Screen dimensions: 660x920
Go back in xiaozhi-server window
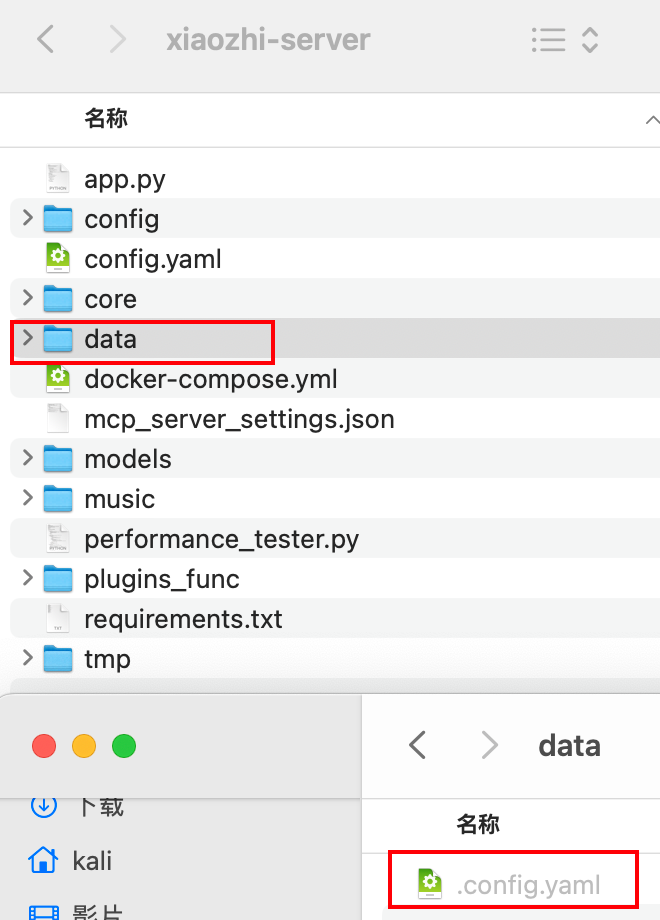[x=45, y=40]
